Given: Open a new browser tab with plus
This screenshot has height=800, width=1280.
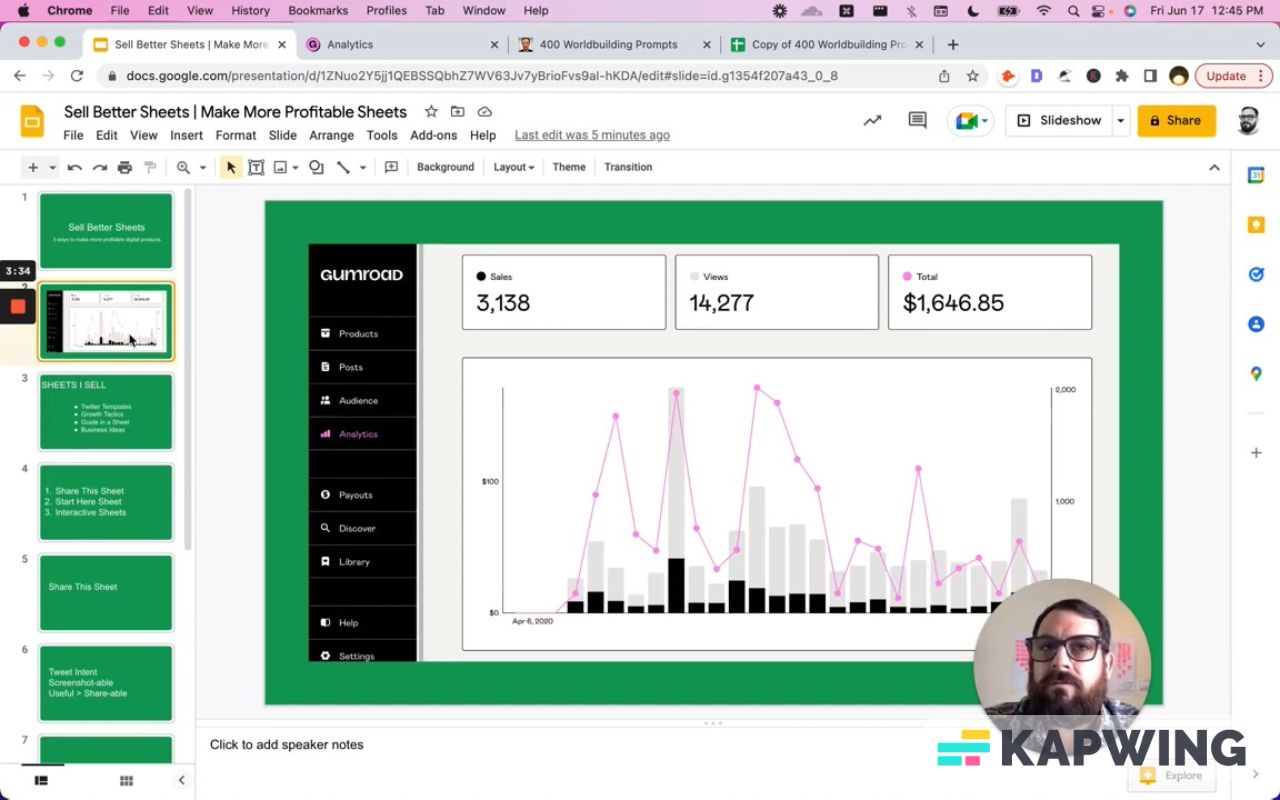Looking at the screenshot, I should point(953,44).
